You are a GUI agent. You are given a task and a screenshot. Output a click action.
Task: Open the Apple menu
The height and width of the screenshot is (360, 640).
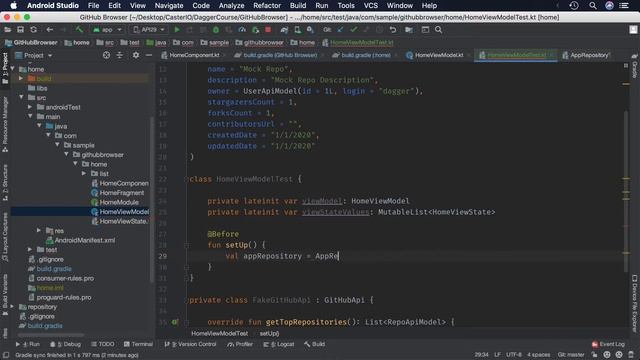13,6
